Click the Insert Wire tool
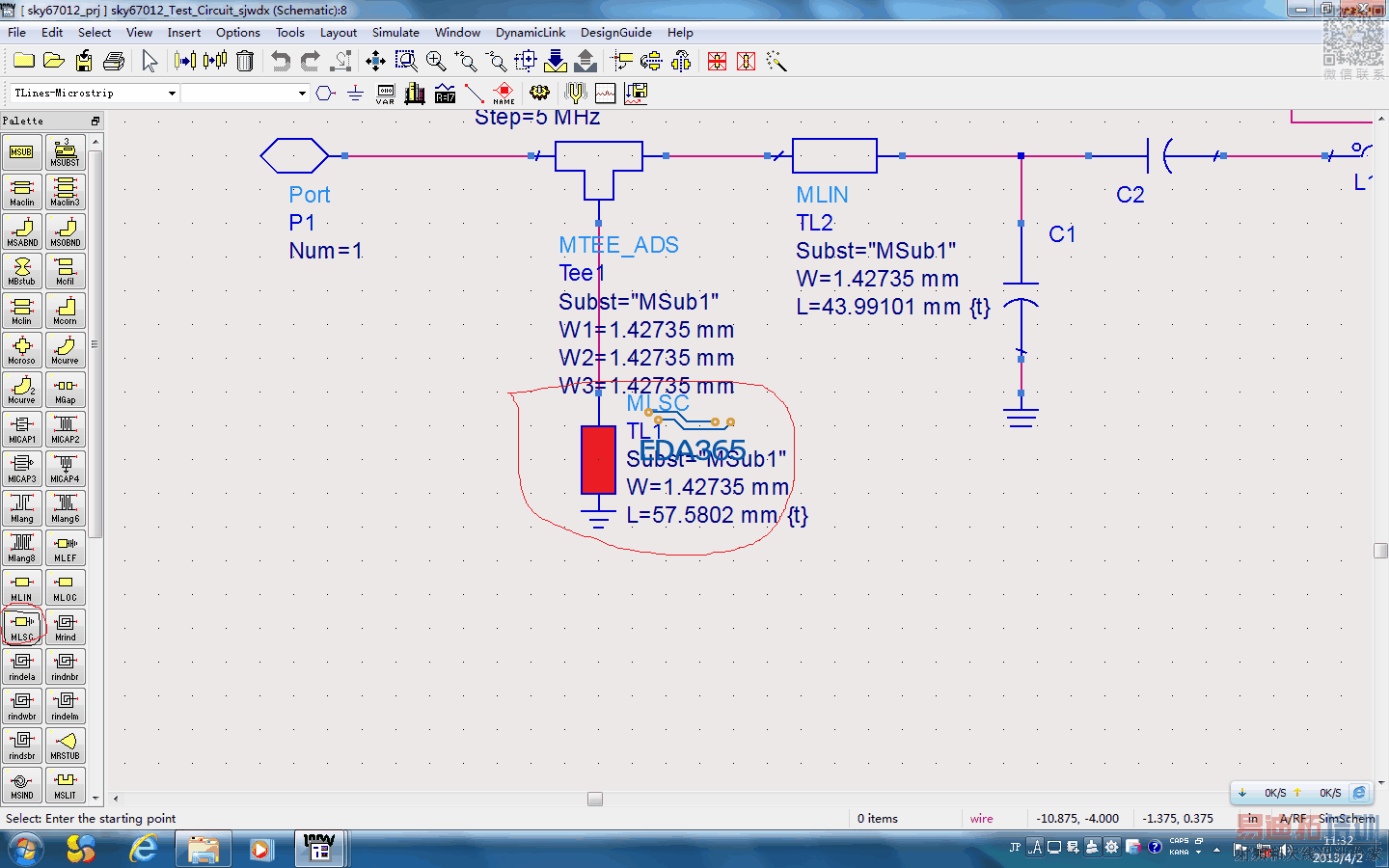This screenshot has height=868, width=1389. tap(474, 93)
